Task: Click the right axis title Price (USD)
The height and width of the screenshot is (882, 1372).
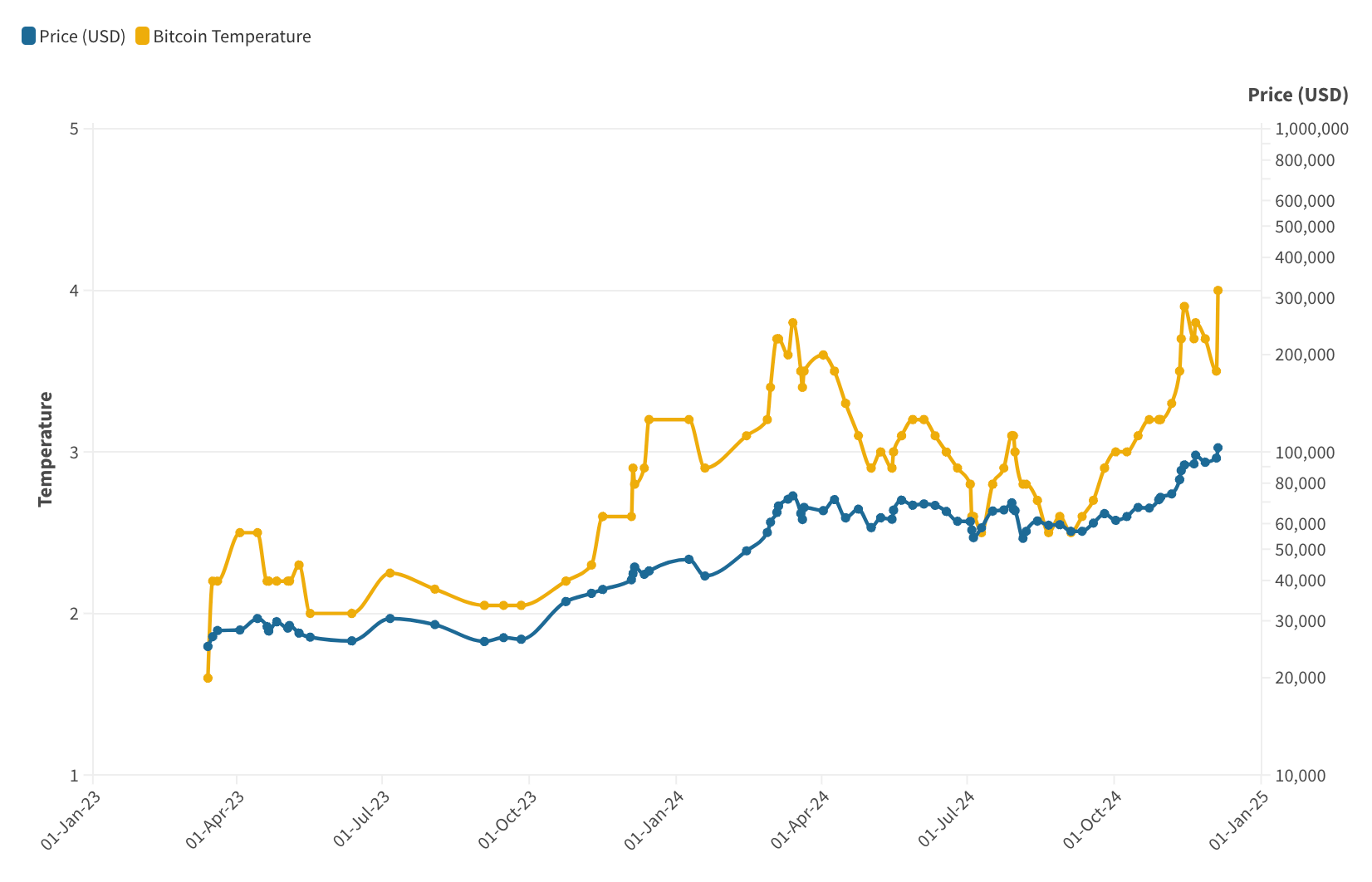Action: (x=1297, y=95)
